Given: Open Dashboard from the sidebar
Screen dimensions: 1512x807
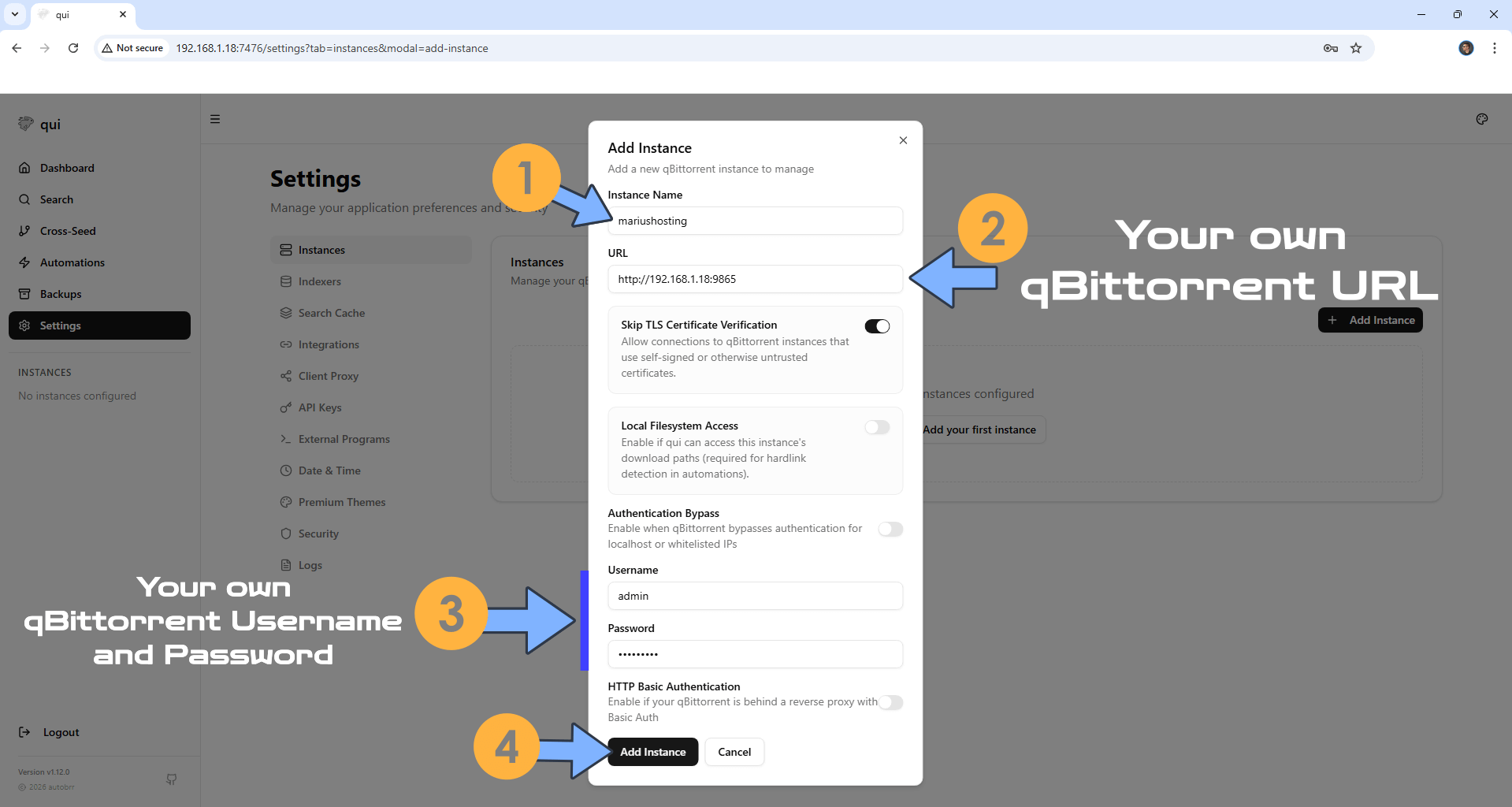Looking at the screenshot, I should pos(67,168).
